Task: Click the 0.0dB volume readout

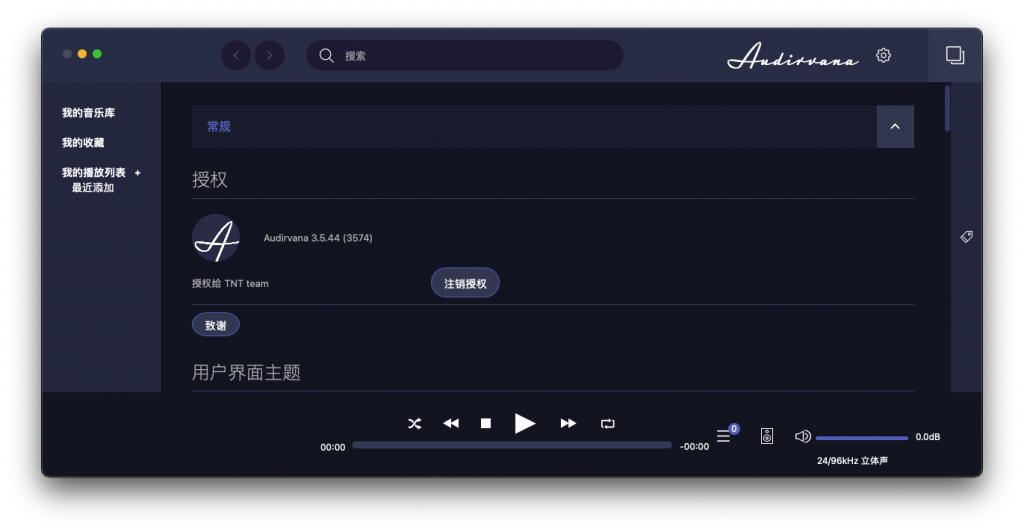Action: click(x=927, y=437)
